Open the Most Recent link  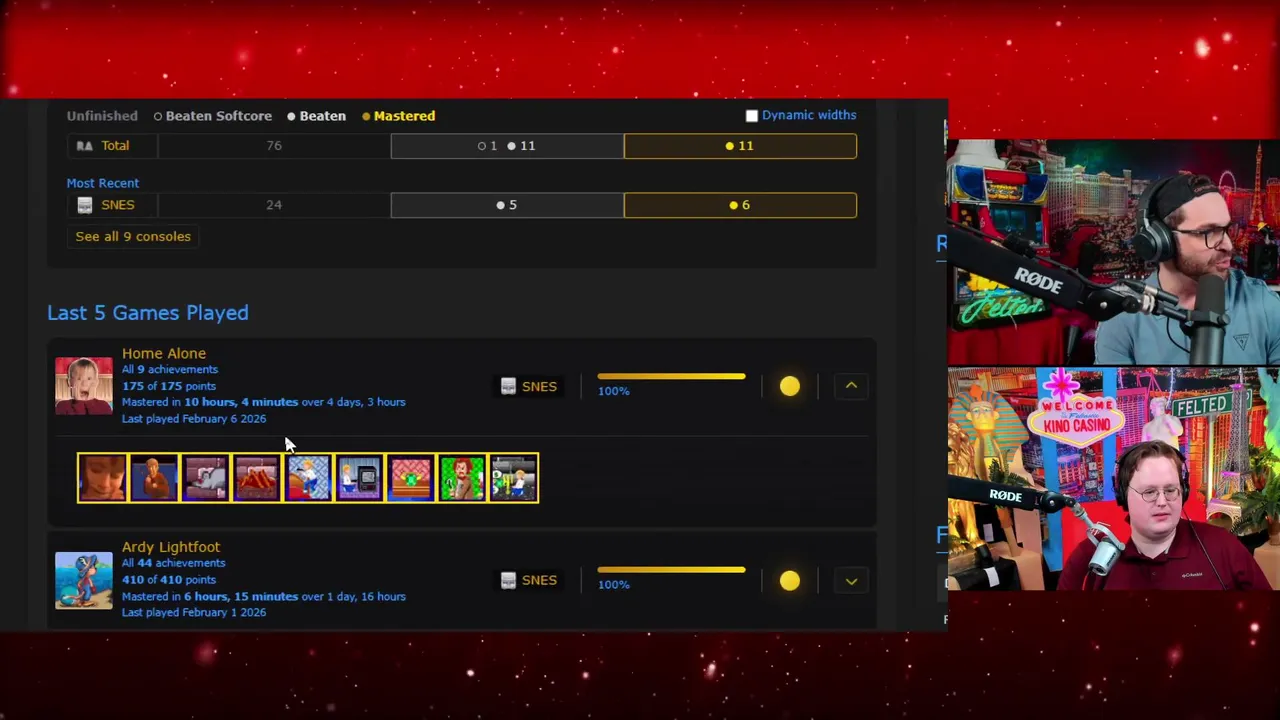click(103, 183)
